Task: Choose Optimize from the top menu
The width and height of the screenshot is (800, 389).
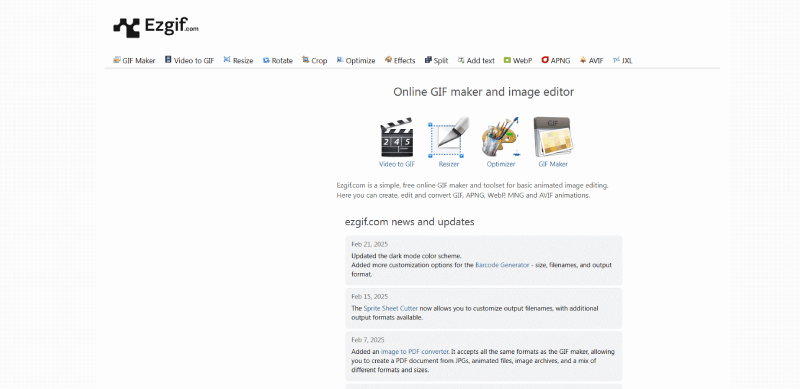Action: coord(360,60)
